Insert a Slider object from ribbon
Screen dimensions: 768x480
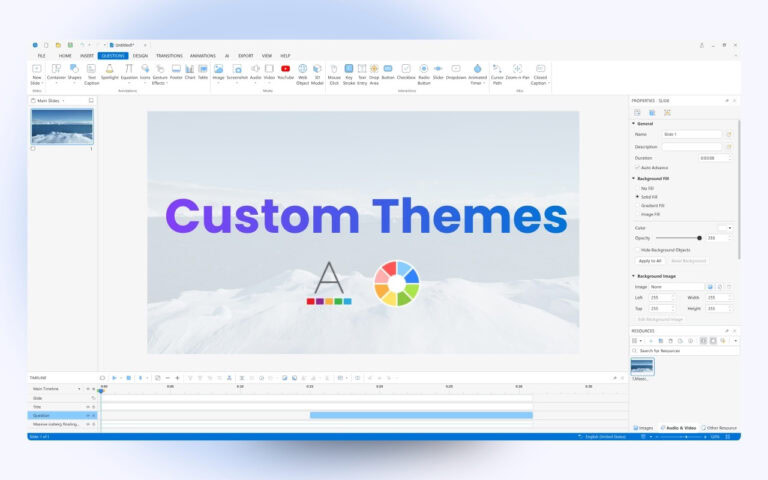pos(438,72)
